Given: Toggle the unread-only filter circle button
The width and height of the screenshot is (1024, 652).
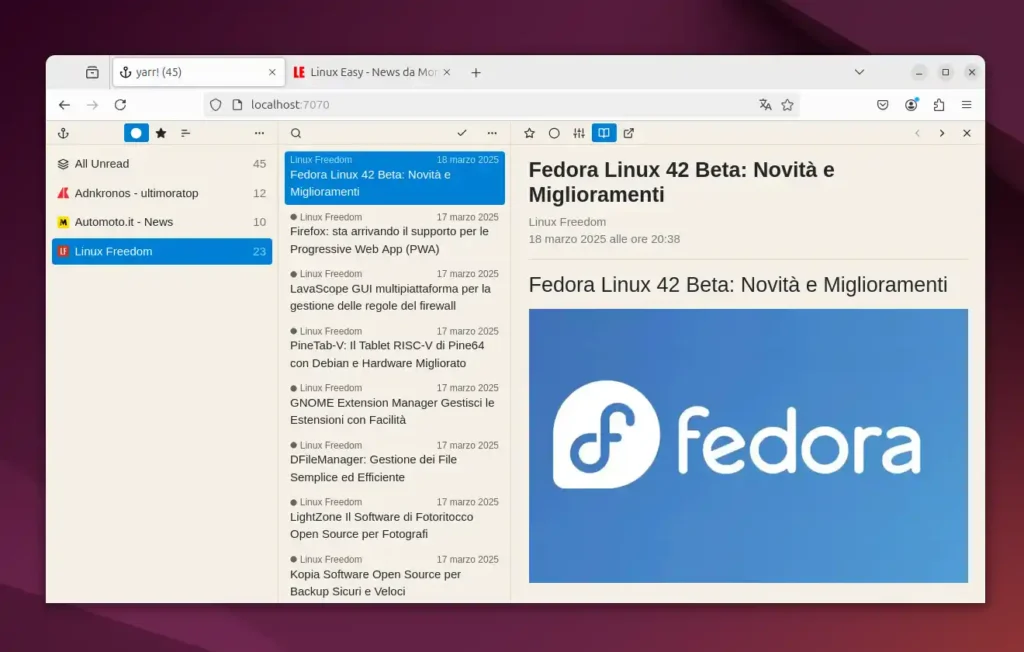Looking at the screenshot, I should tap(136, 133).
